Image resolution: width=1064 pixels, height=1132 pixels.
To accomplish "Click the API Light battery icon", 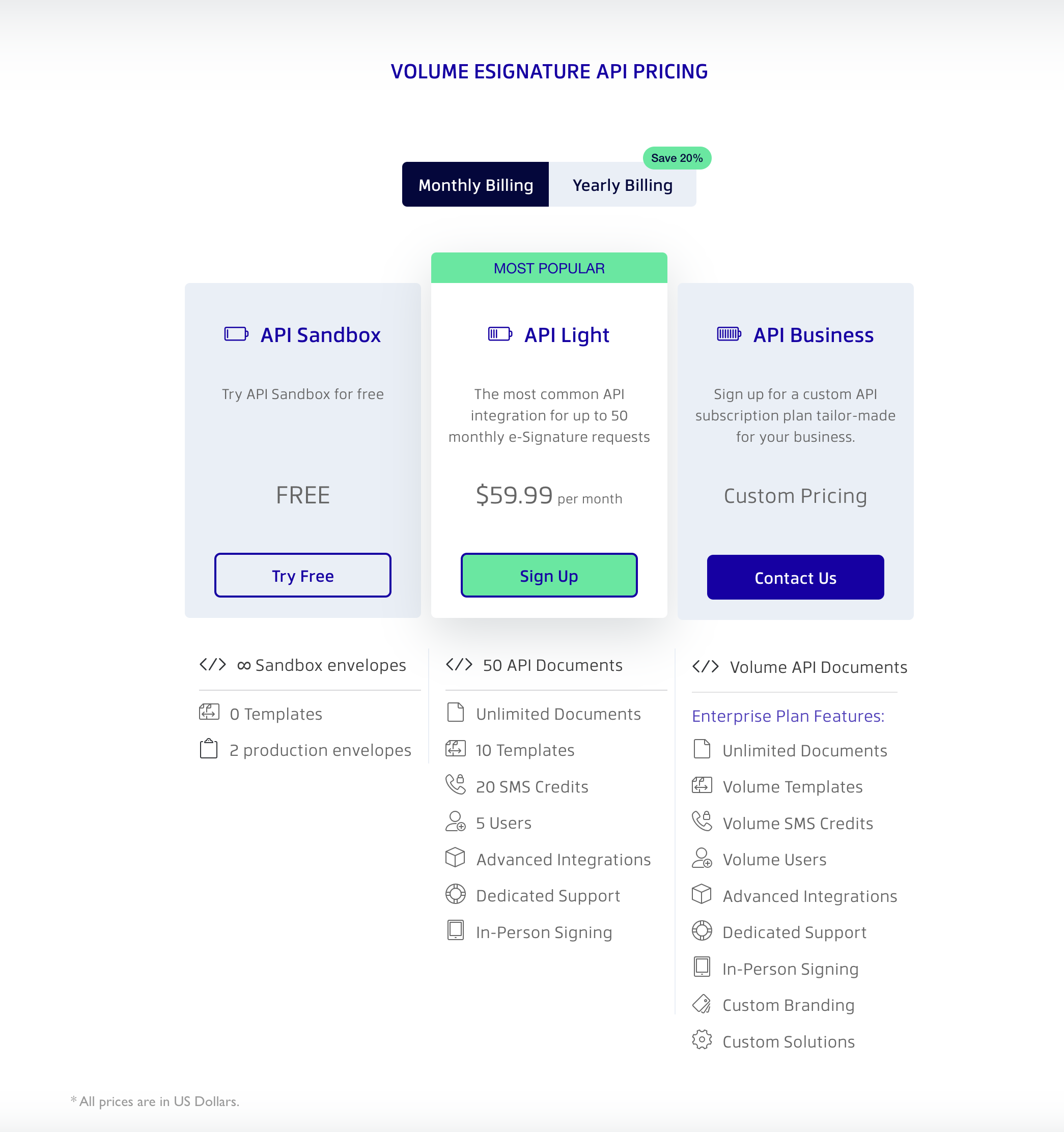I will (x=499, y=334).
